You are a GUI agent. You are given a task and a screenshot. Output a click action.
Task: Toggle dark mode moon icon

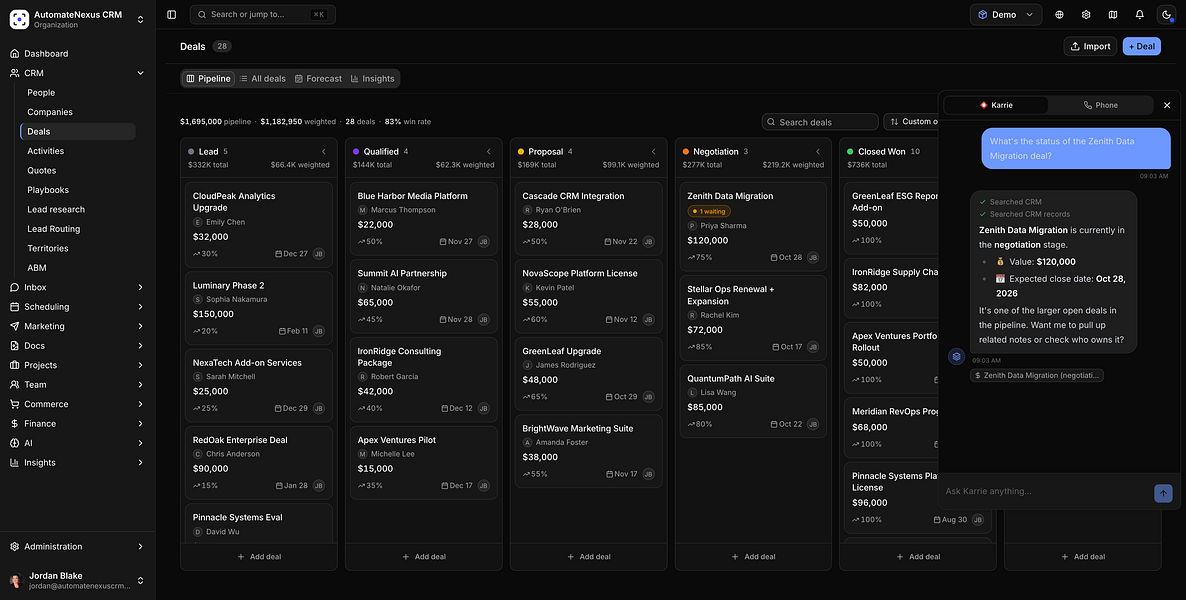coord(1166,14)
